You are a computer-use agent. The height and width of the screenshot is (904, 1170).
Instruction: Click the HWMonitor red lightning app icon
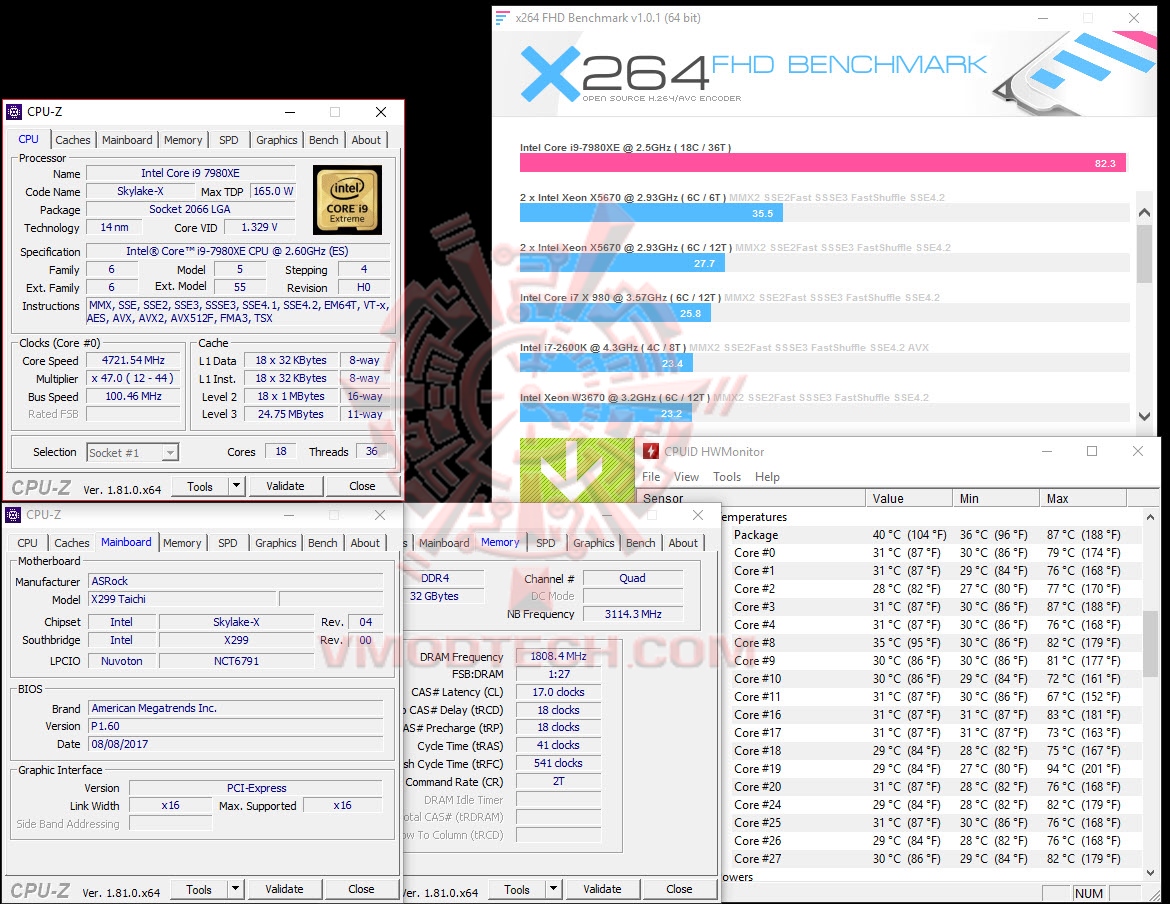651,451
